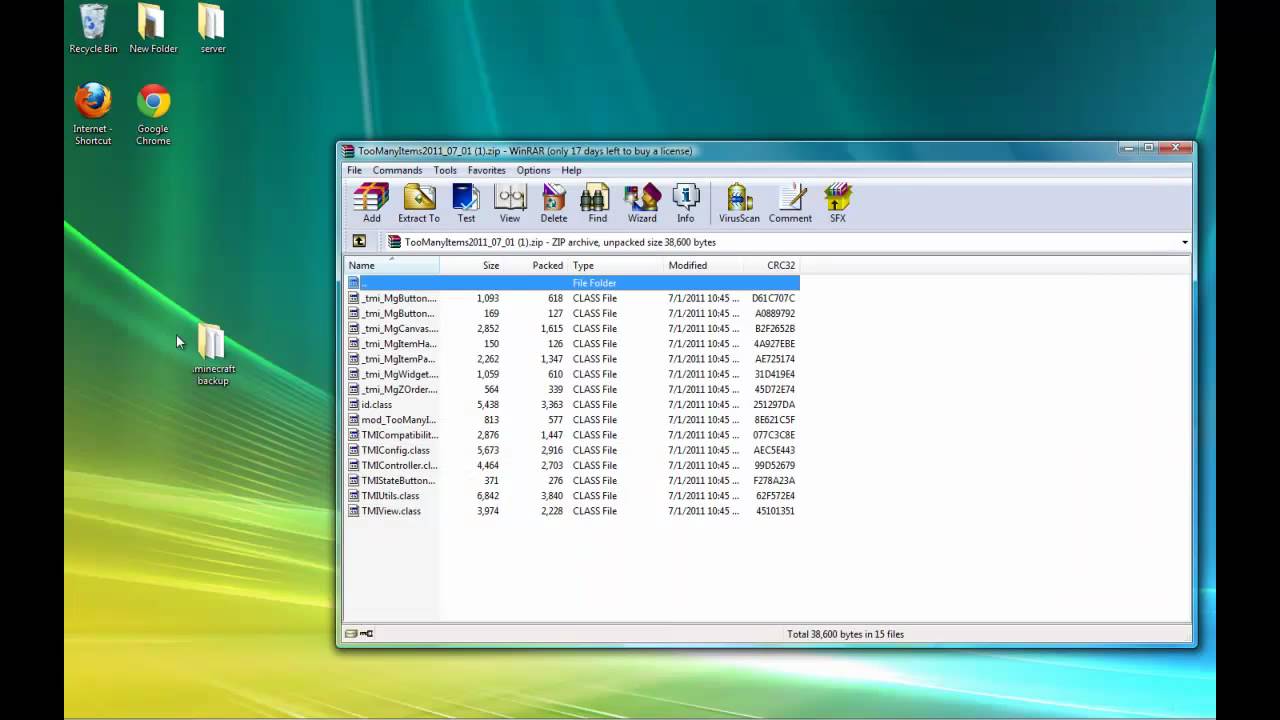Open the File menu
The height and width of the screenshot is (720, 1280).
pos(354,170)
